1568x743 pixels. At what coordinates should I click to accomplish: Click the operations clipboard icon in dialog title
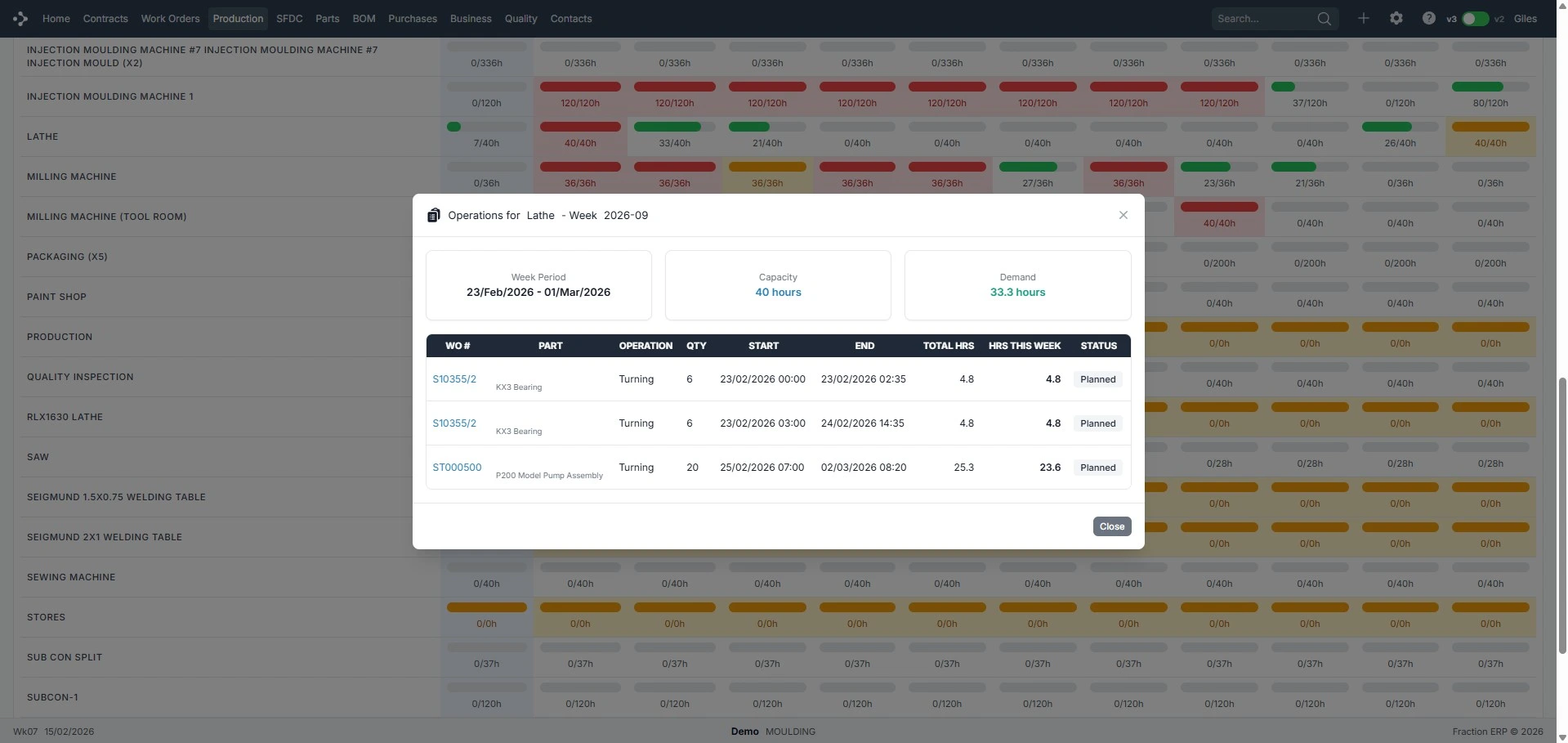(434, 216)
